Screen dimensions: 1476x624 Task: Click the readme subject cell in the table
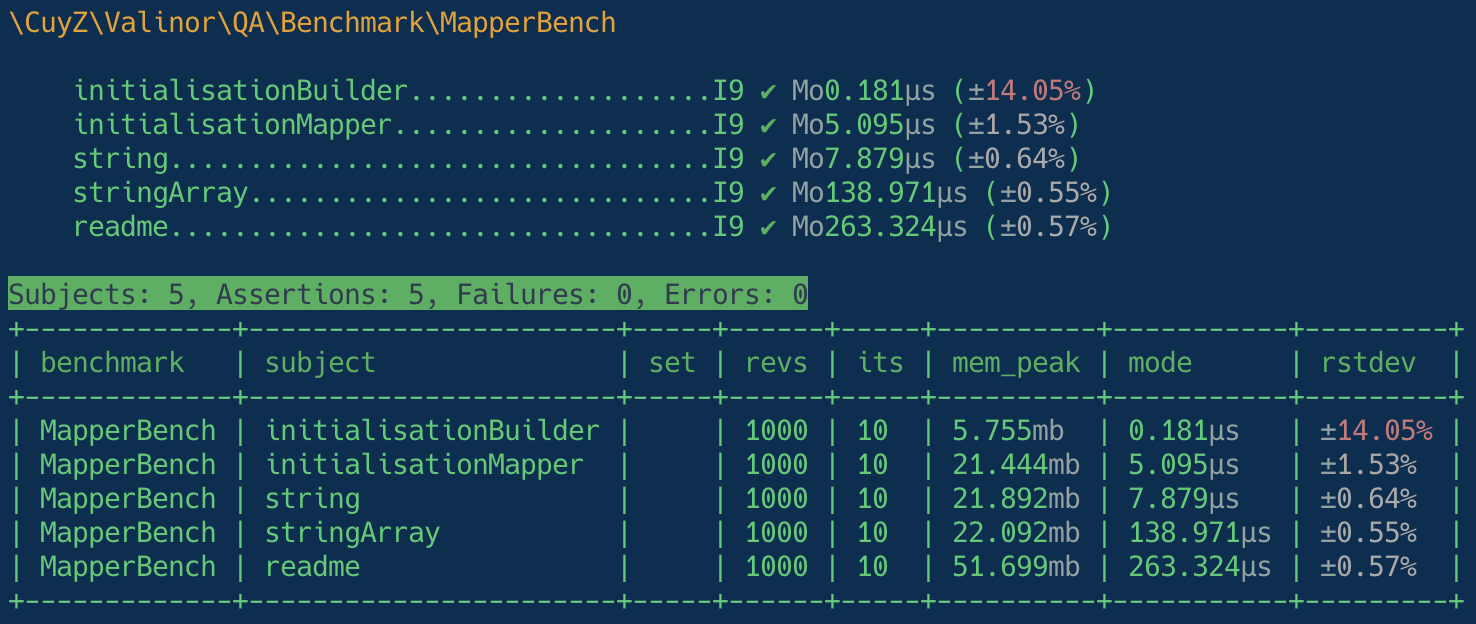coord(312,567)
